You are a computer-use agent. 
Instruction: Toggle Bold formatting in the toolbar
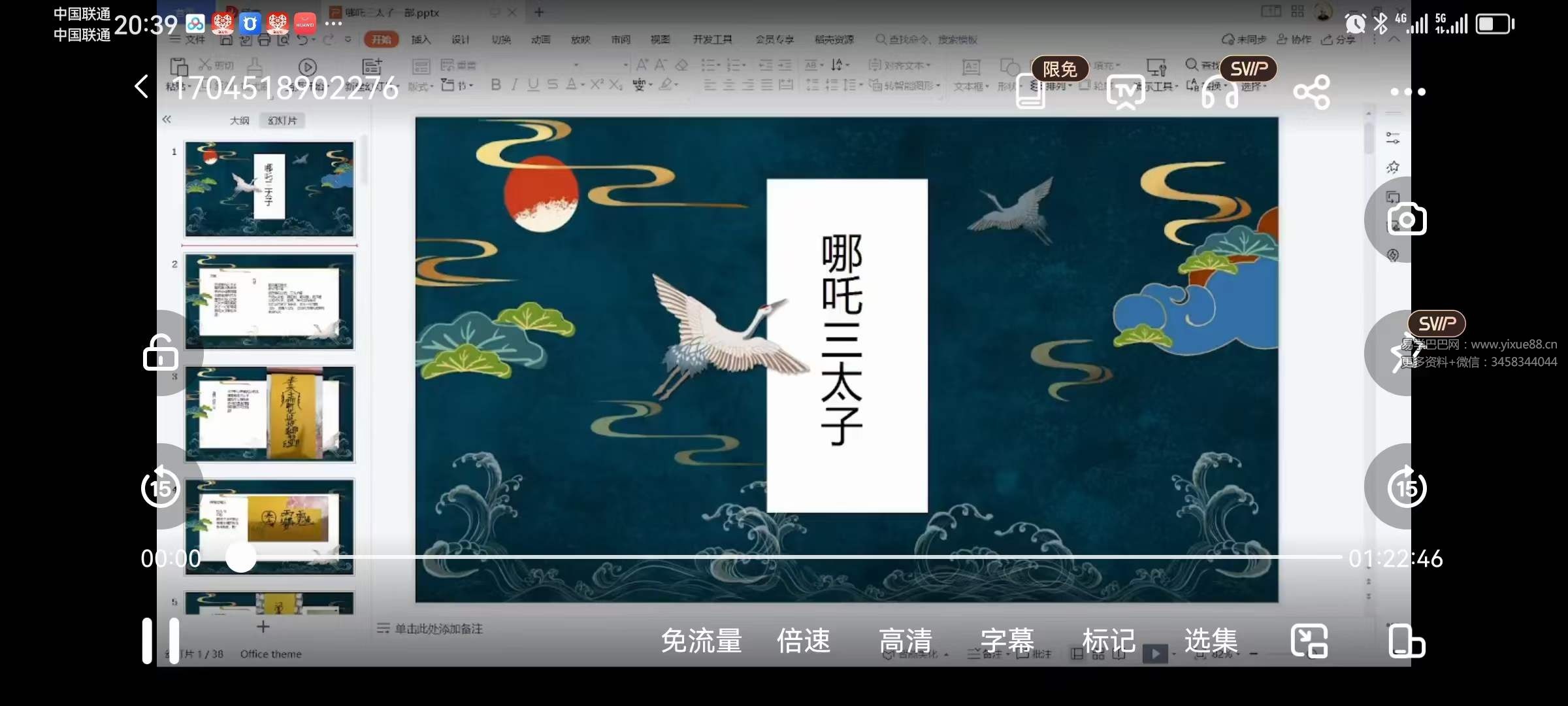click(x=495, y=85)
